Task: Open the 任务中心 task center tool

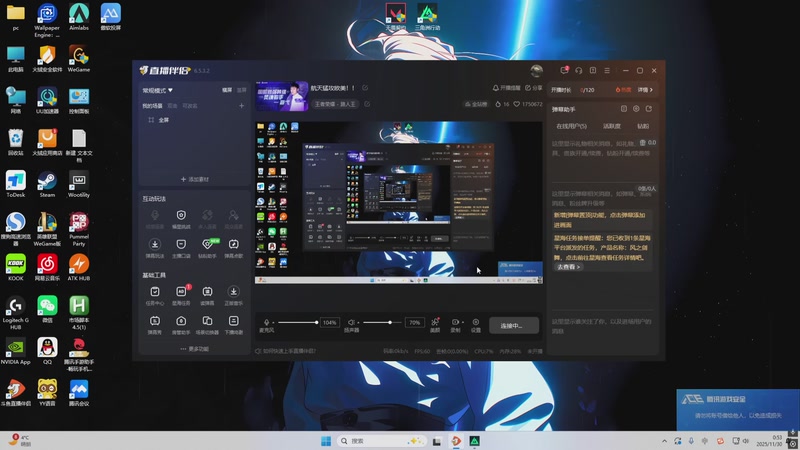Action: pyautogui.click(x=155, y=295)
